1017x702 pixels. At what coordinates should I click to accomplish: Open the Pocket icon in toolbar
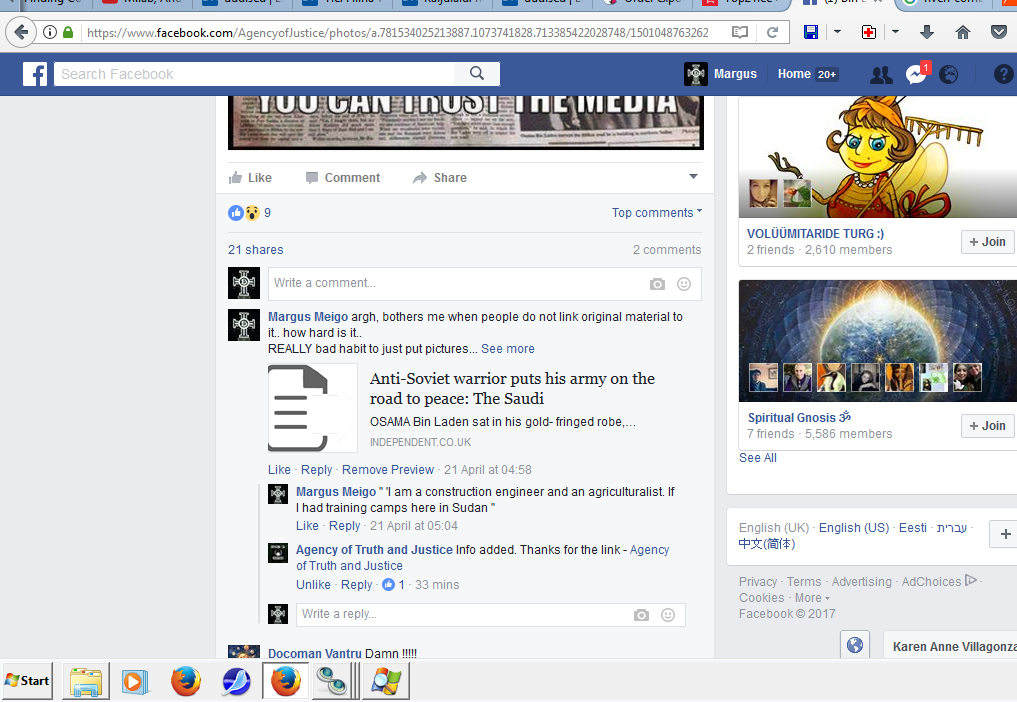999,32
